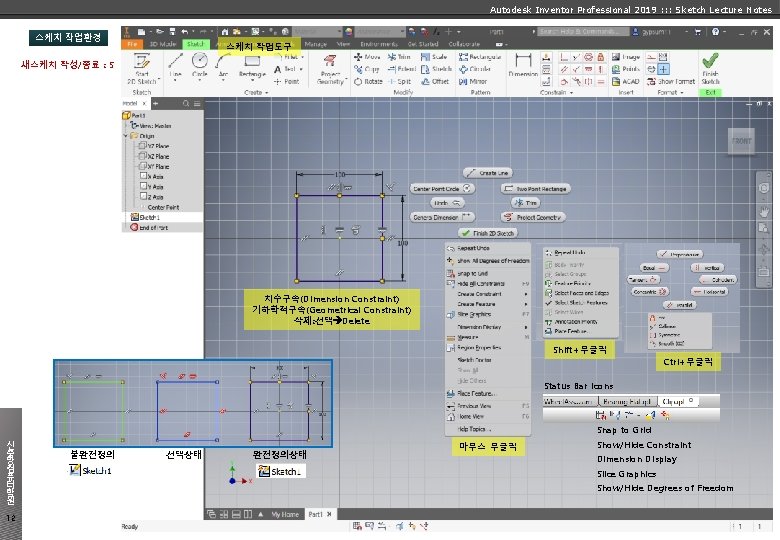Select the Line drawing tool
This screenshot has width=780, height=540.
[x=175, y=65]
